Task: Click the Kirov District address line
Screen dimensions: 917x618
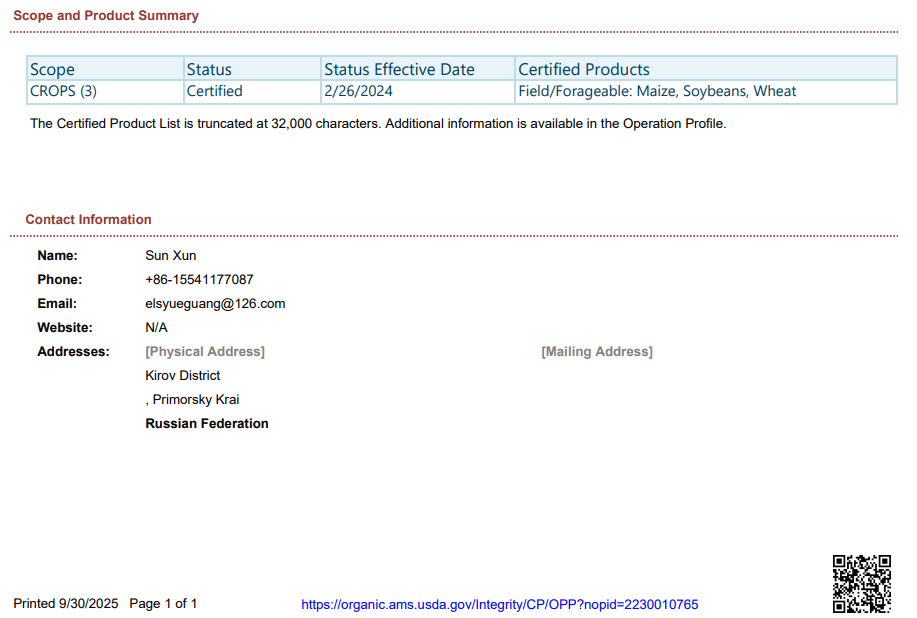Action: [x=183, y=376]
